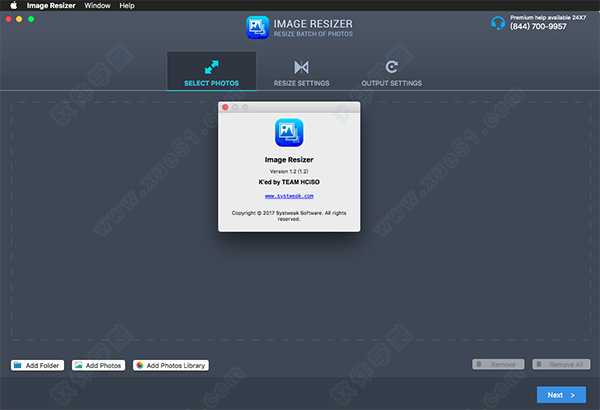The image size is (600, 410).
Task: Click the Copyright 2017 Systweak text
Action: (x=289, y=216)
